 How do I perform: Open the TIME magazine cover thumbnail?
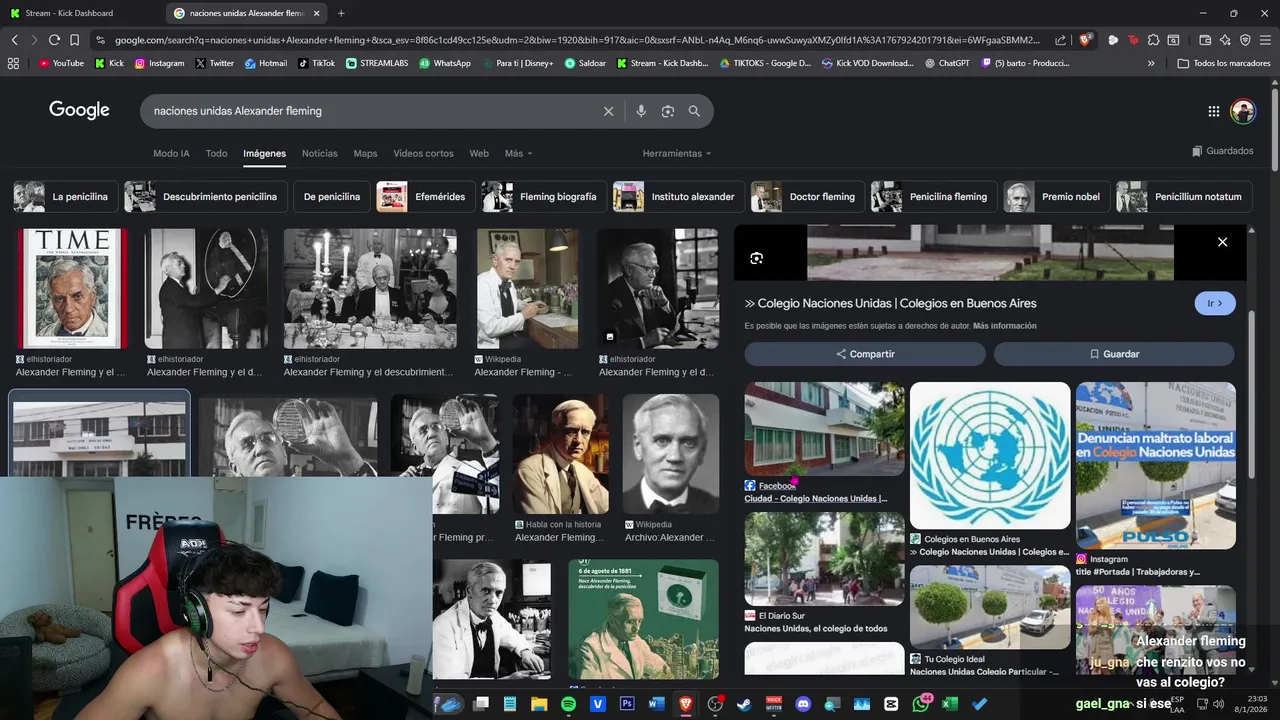pyautogui.click(x=72, y=289)
